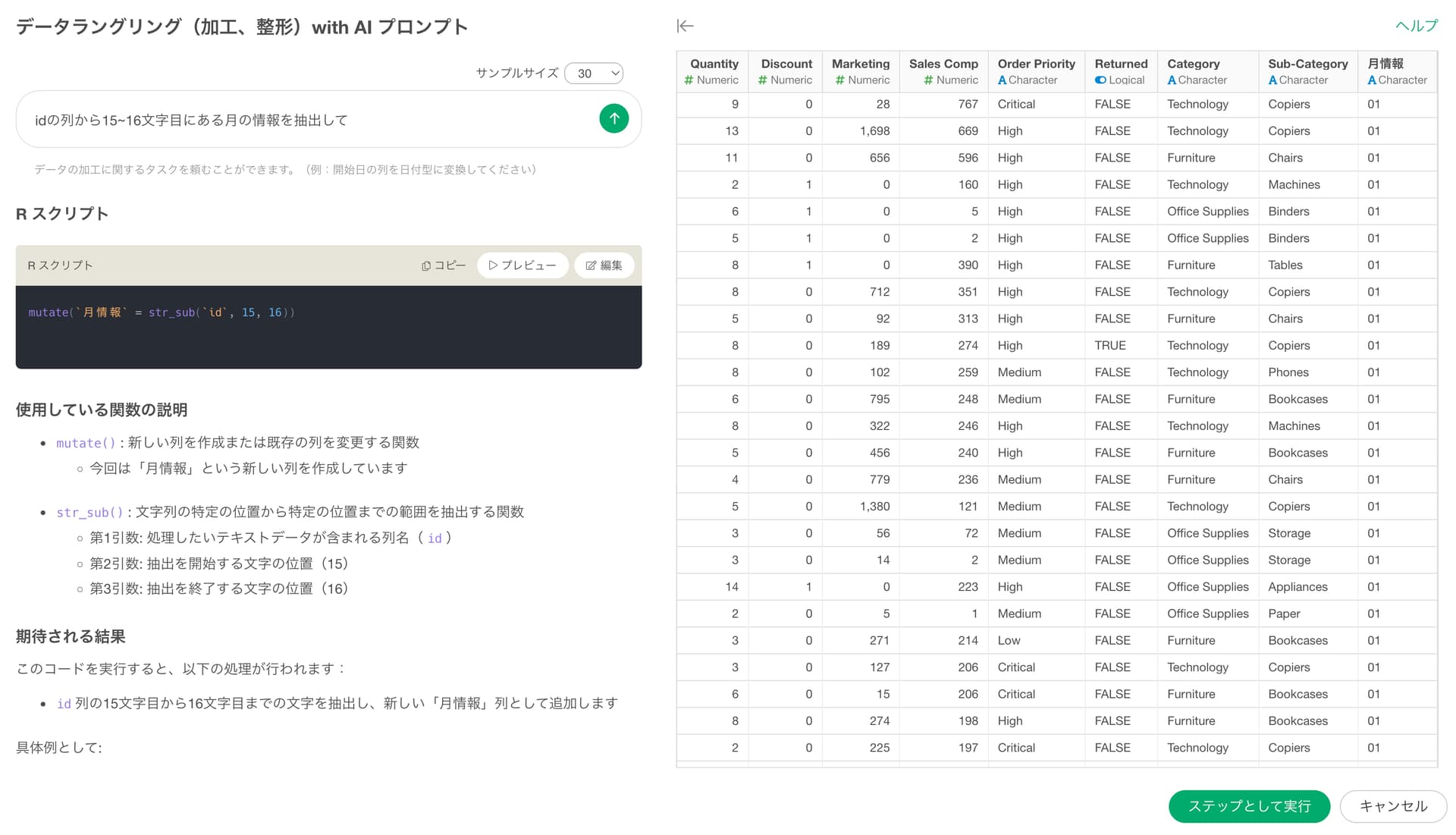Click the Sub-Category column header
This screenshot has height=835, width=1456.
[1307, 64]
